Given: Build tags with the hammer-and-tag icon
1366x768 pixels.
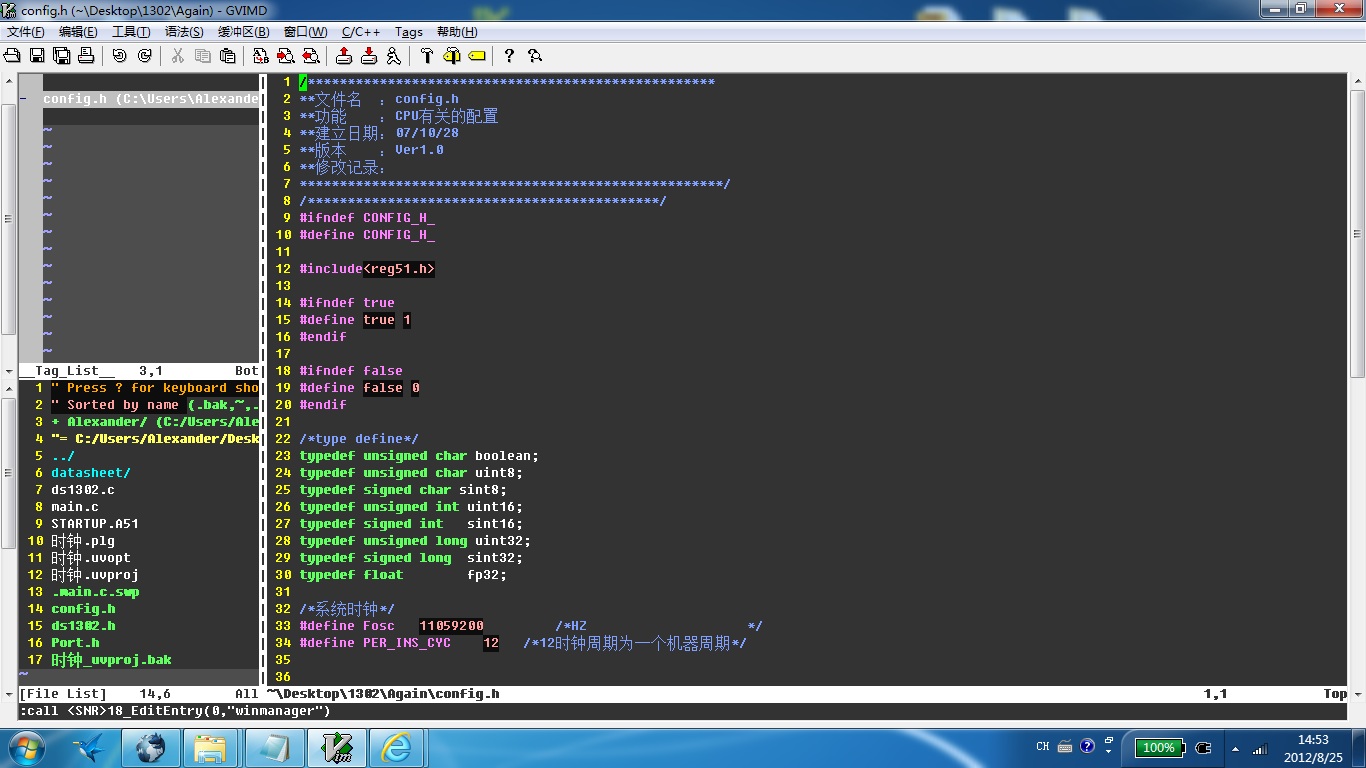Looking at the screenshot, I should coord(451,56).
